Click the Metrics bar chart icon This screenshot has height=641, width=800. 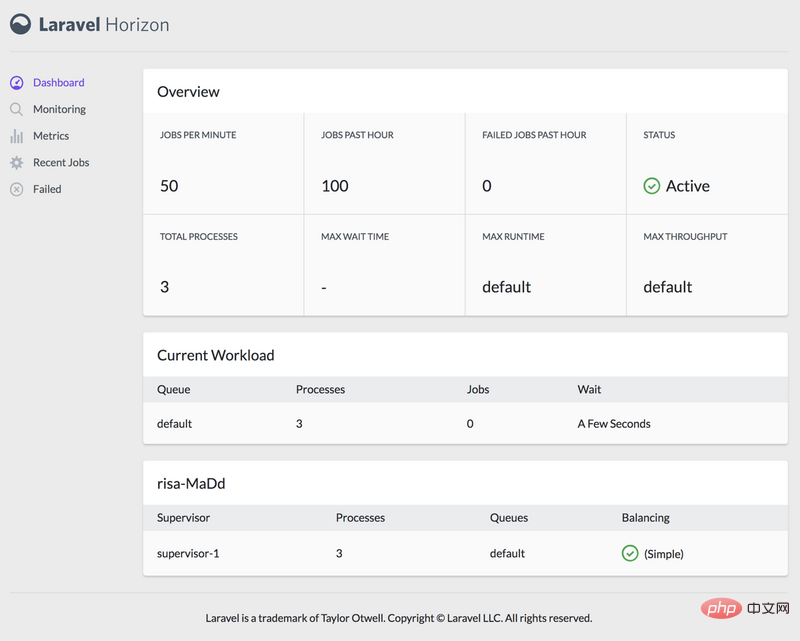coord(17,136)
